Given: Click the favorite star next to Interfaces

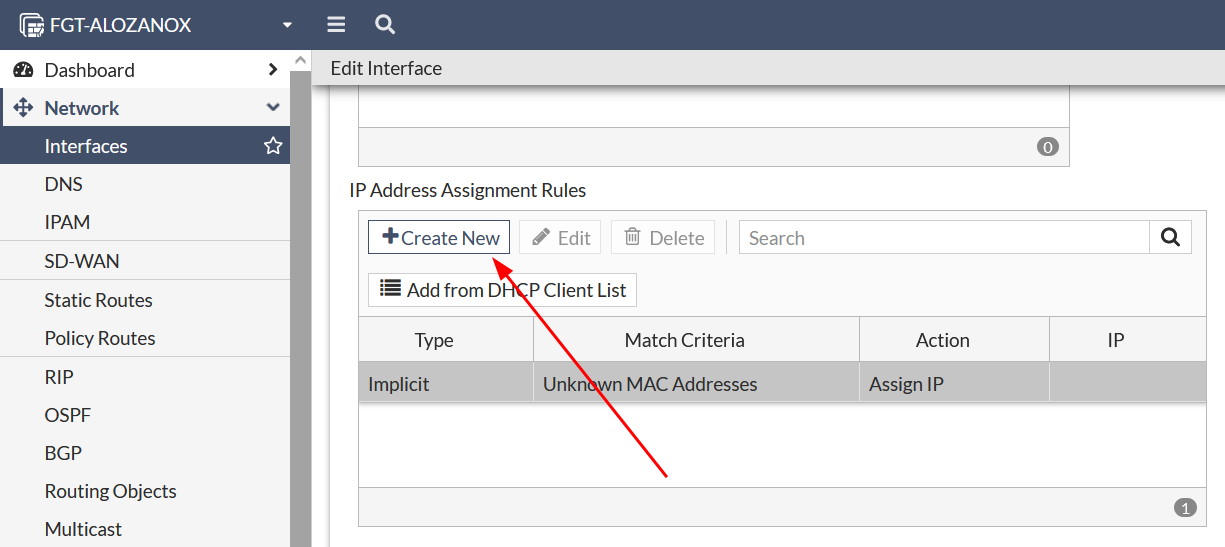Looking at the screenshot, I should (x=273, y=146).
